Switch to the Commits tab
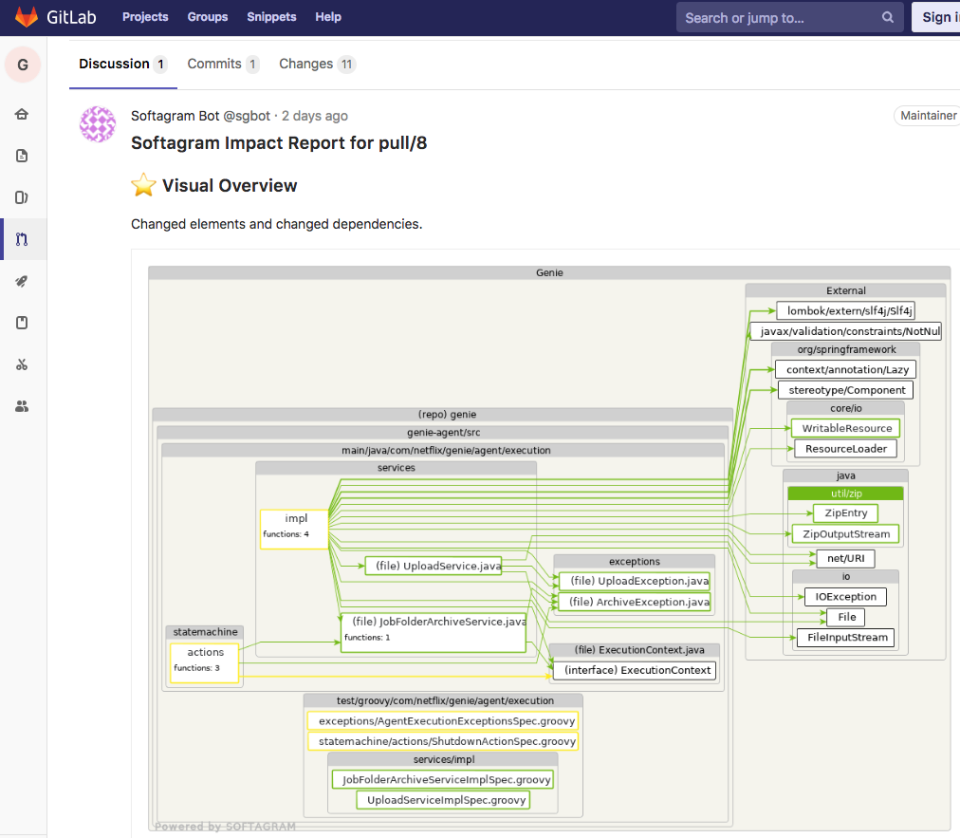Image resolution: width=960 pixels, height=838 pixels. click(x=215, y=63)
